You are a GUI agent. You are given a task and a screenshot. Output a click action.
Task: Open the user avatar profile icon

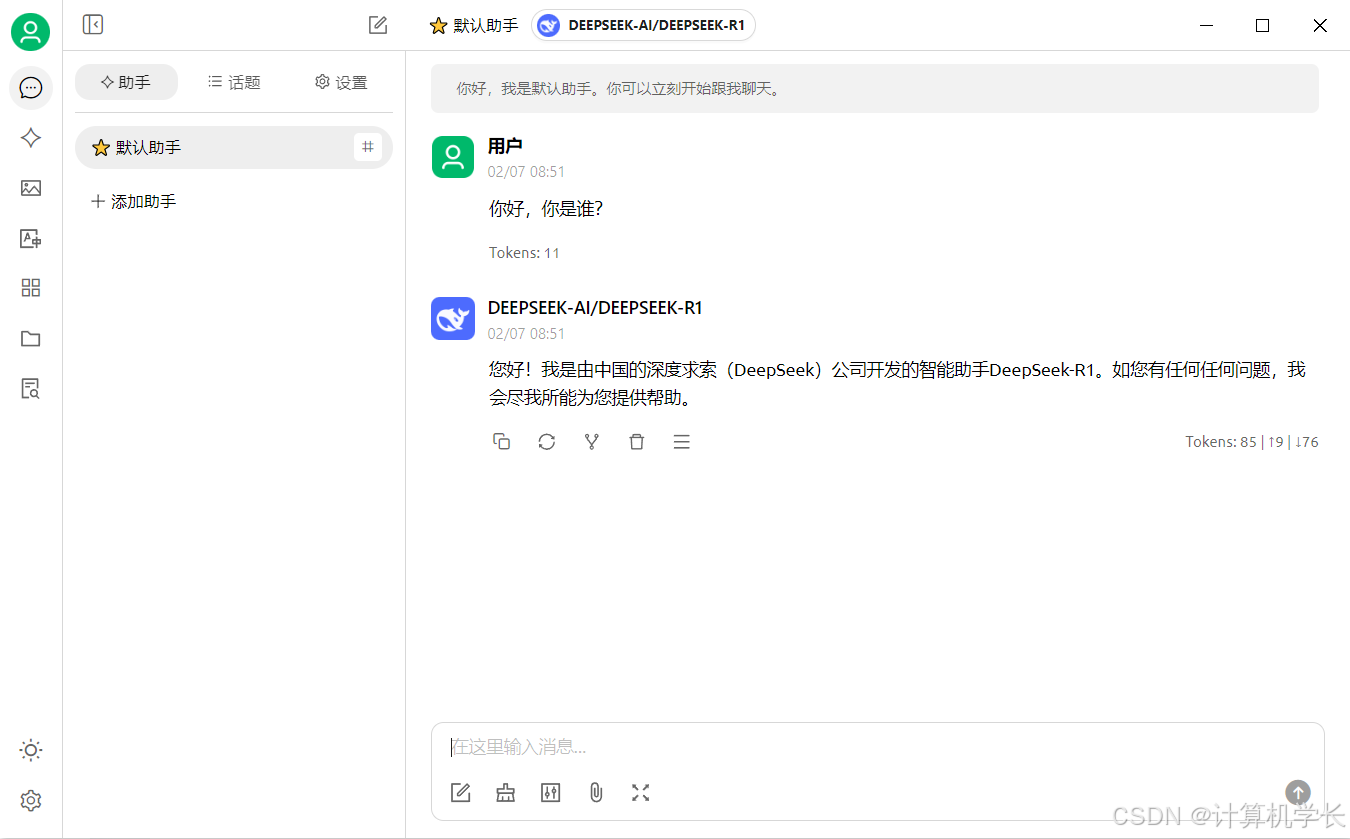[x=31, y=33]
